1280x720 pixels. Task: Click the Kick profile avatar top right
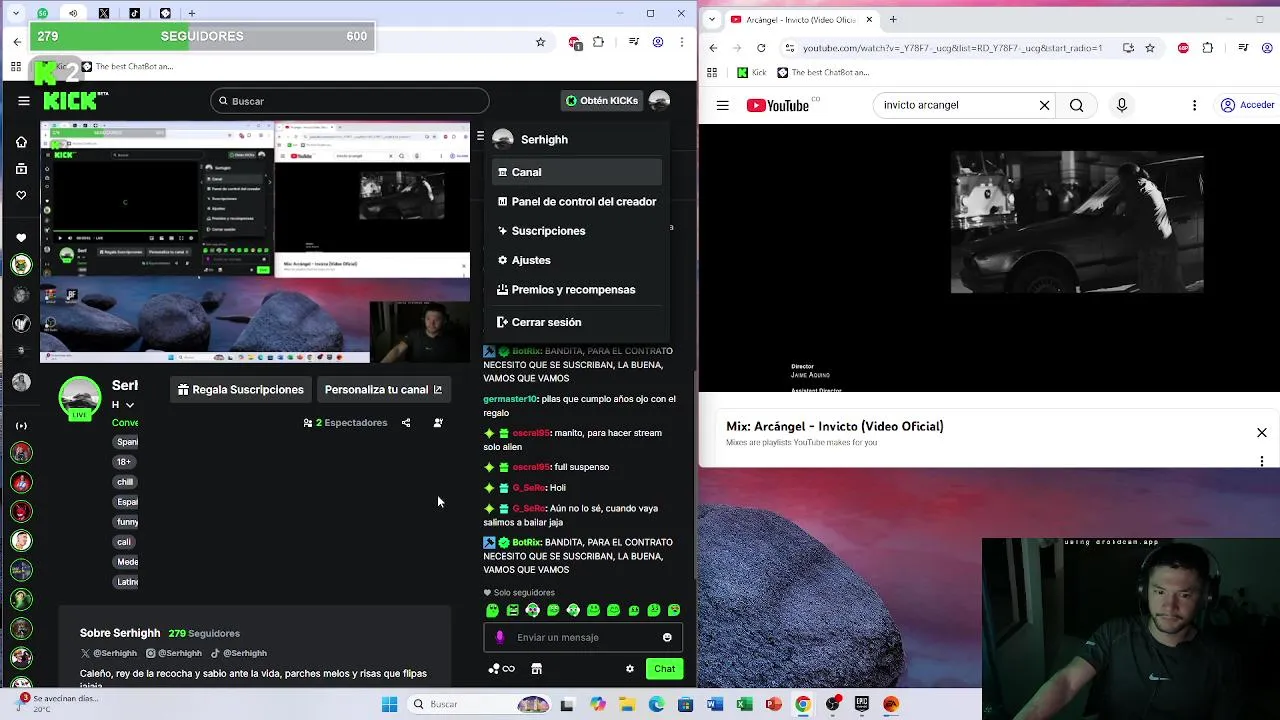coord(659,101)
